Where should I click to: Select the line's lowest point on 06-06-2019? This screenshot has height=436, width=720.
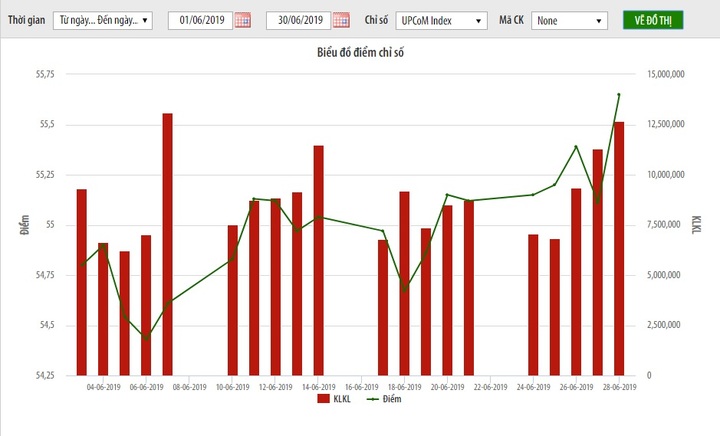[x=146, y=338]
